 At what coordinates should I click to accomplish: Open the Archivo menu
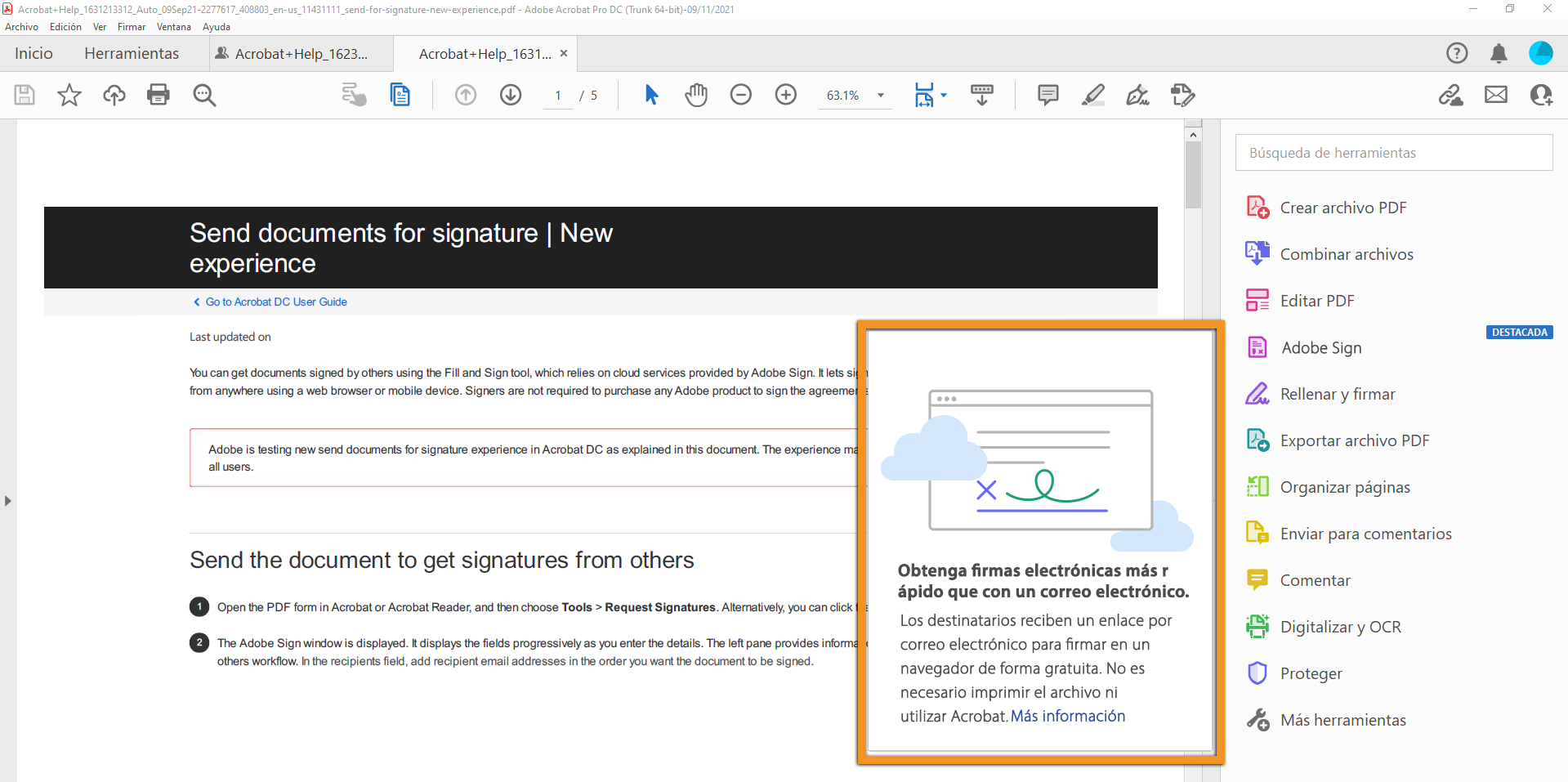coord(21,26)
